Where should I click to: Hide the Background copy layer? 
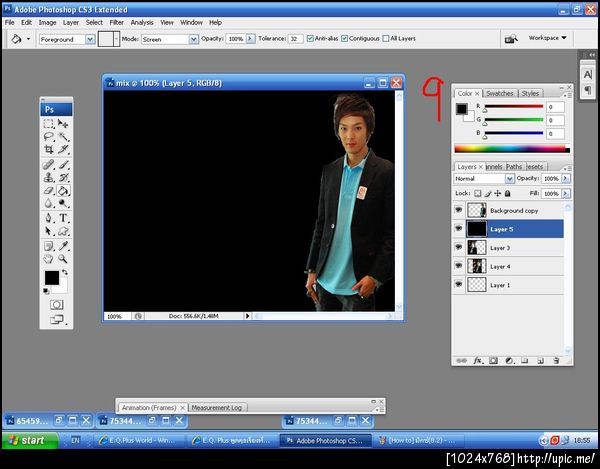pos(458,210)
